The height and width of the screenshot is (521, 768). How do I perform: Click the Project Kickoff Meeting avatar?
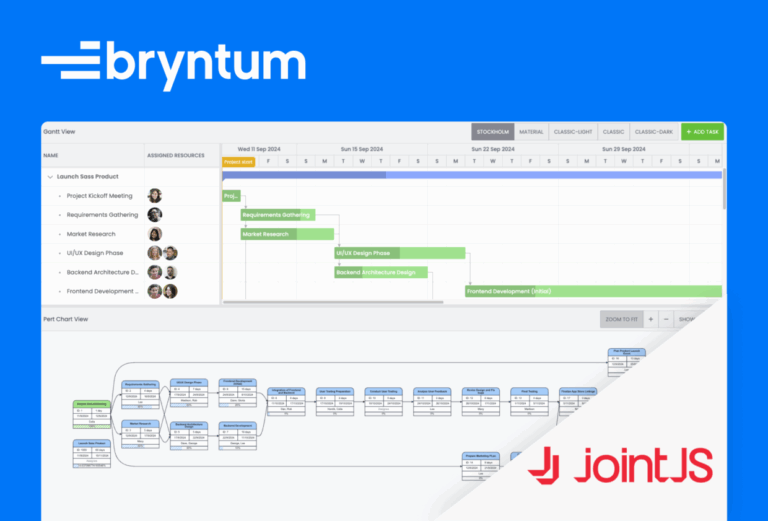pyautogui.click(x=155, y=196)
